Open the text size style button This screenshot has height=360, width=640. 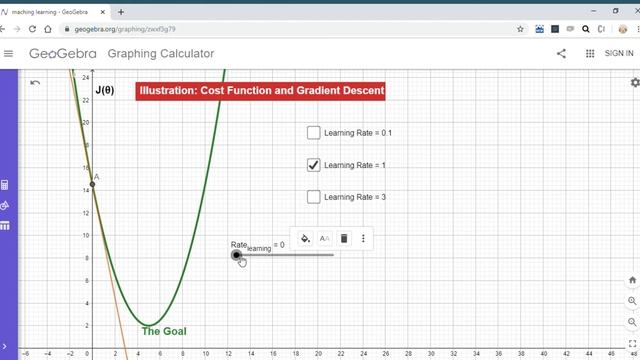pyautogui.click(x=324, y=238)
